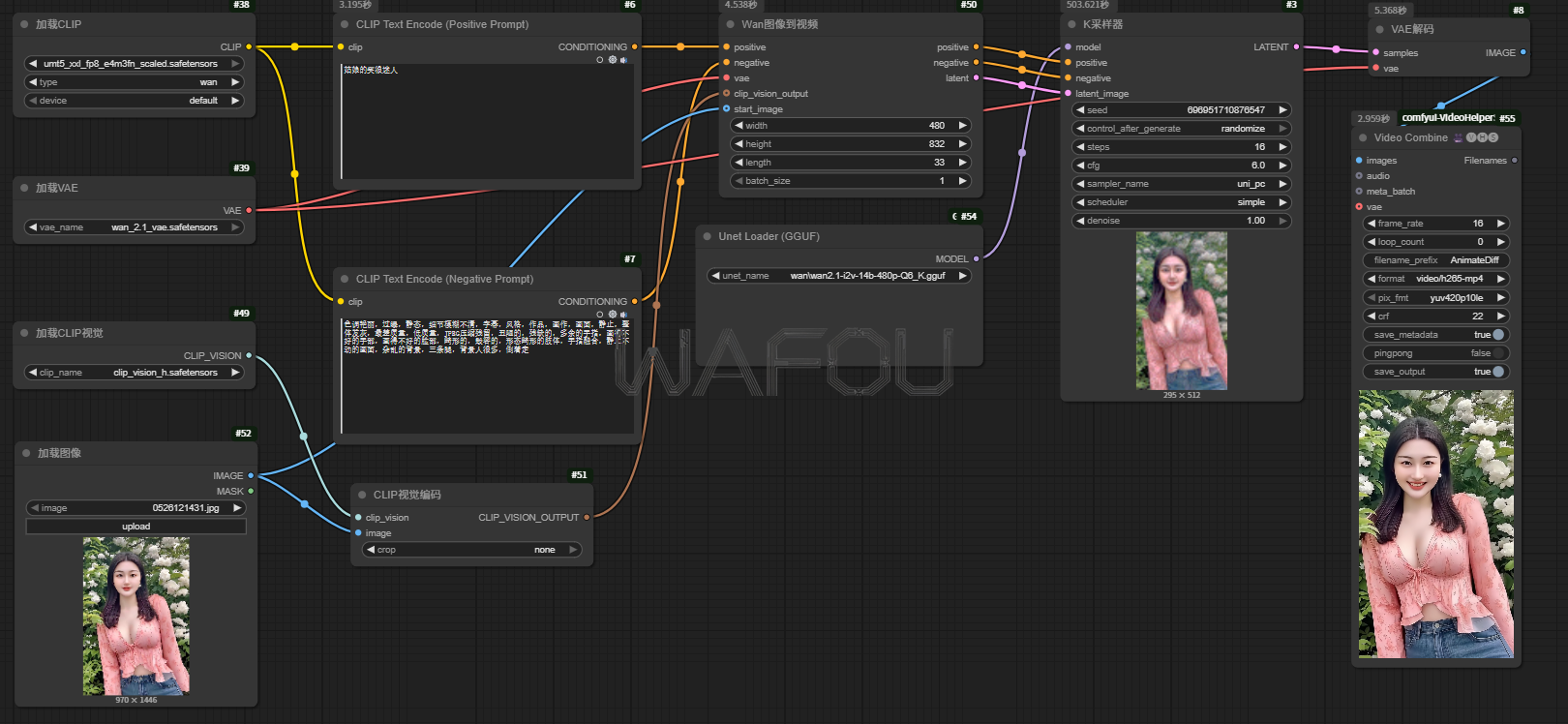Collapse the Video Combine node via title dot
The width and height of the screenshot is (1568, 724).
click(1363, 137)
